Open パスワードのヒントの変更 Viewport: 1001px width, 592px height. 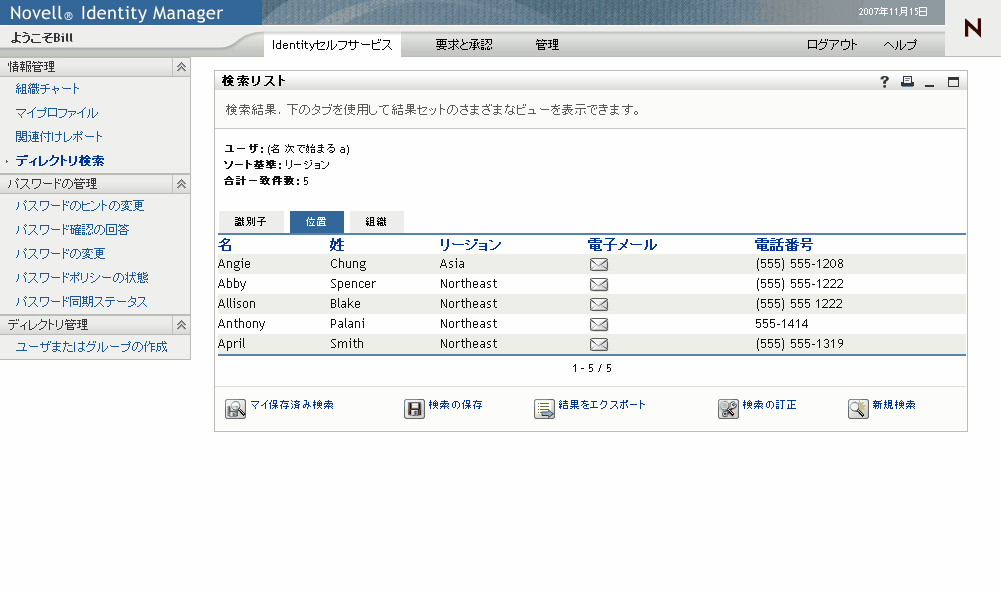click(80, 206)
